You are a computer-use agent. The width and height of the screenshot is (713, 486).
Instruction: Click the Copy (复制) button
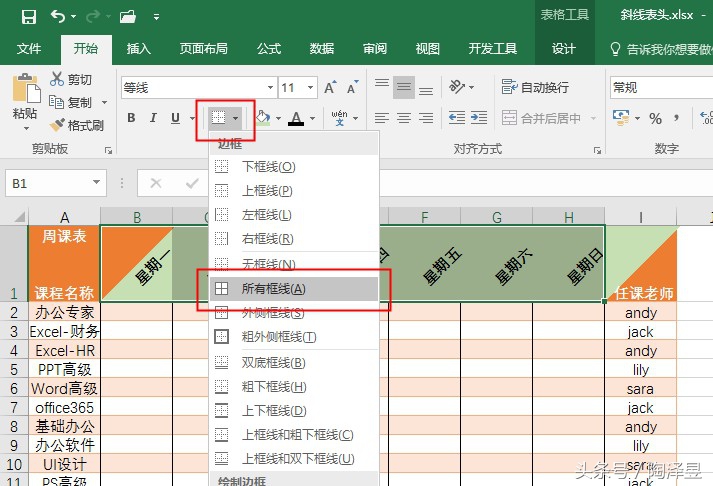[x=71, y=102]
